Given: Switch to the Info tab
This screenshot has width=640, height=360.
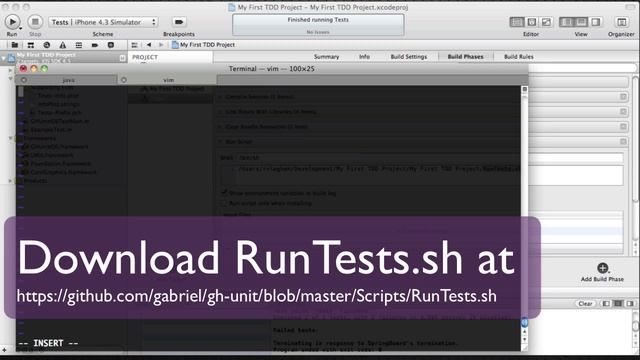Looking at the screenshot, I should coord(364,57).
